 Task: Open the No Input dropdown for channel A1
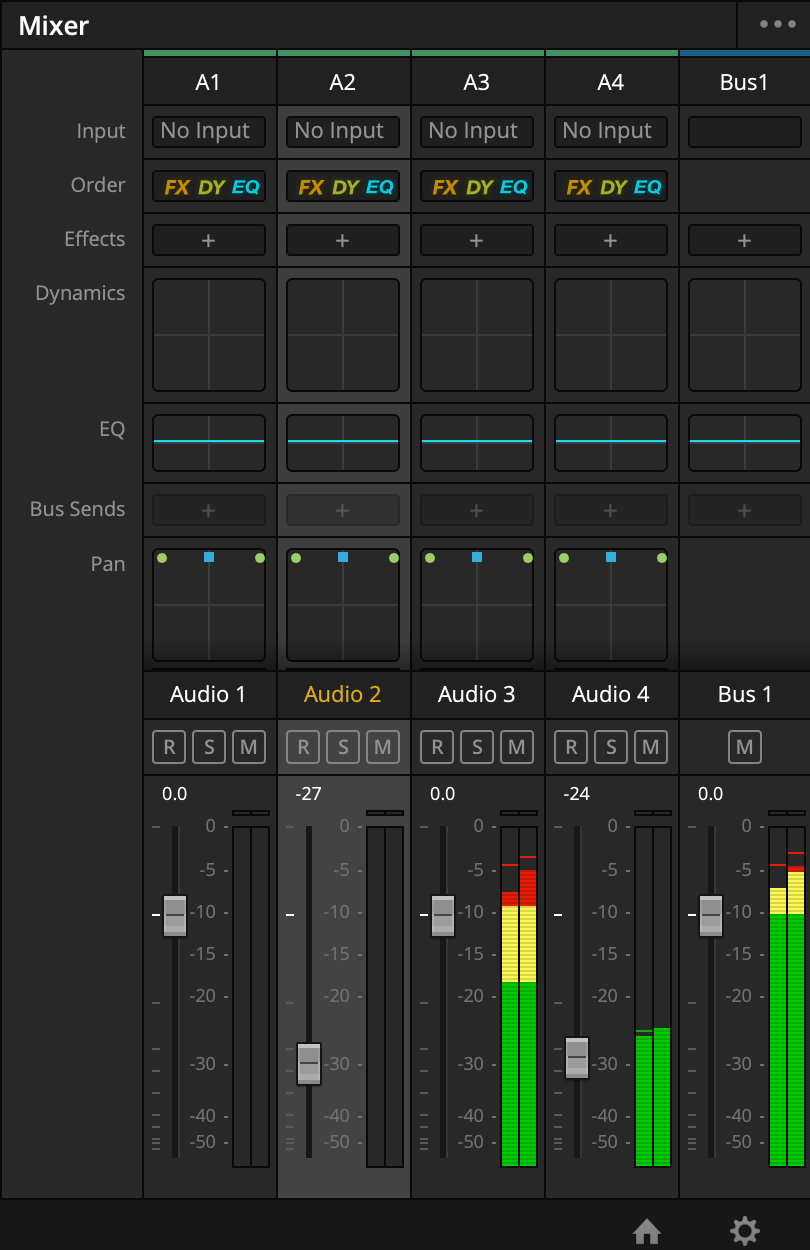208,131
